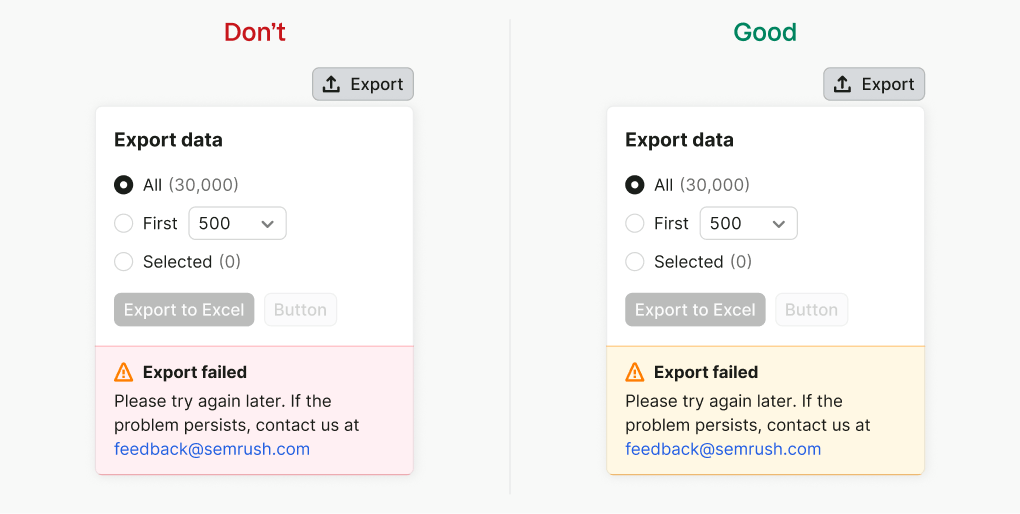Choose the Selected radio in the Don't panel
The image size is (1020, 514).
[x=124, y=262]
